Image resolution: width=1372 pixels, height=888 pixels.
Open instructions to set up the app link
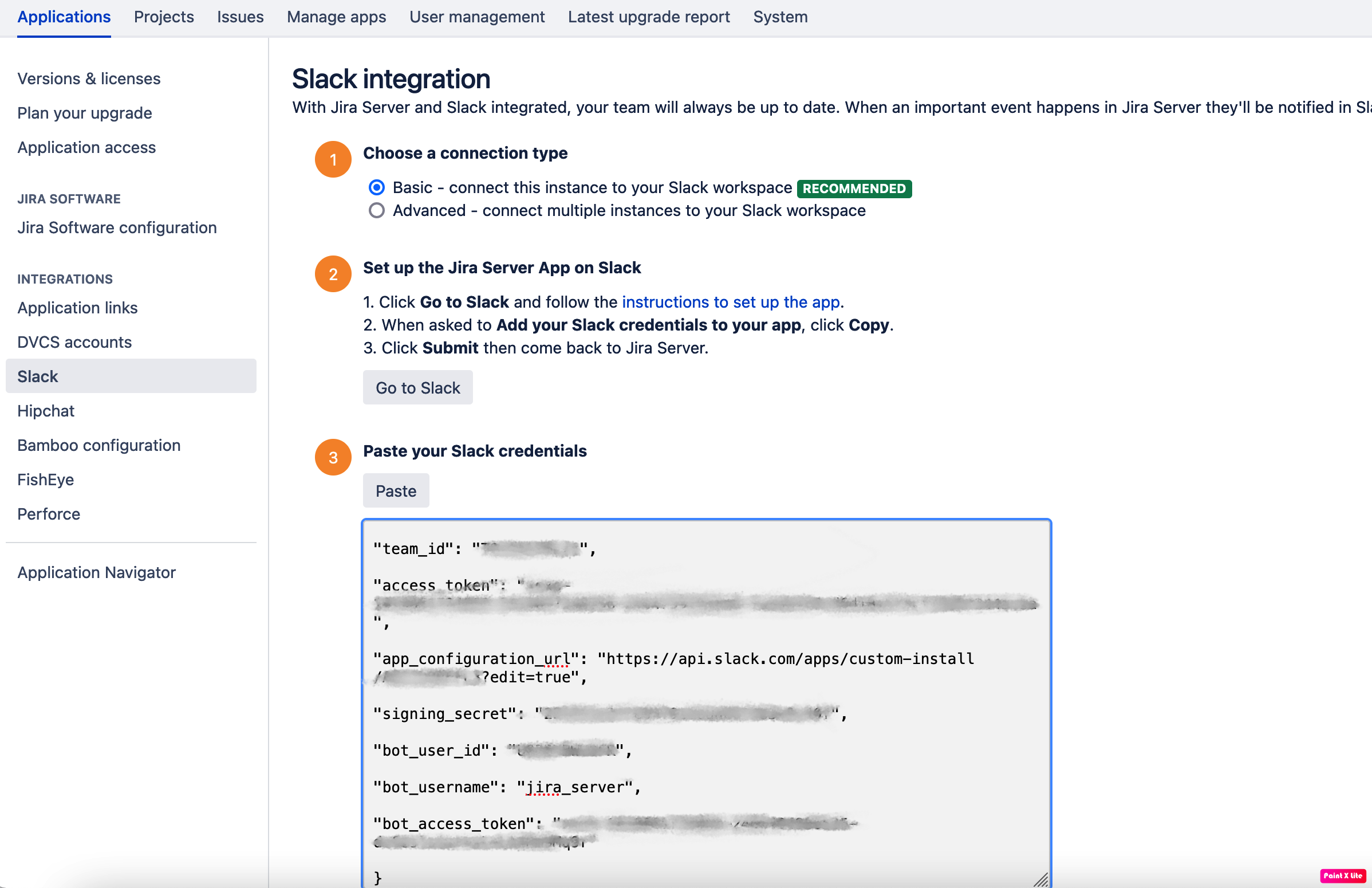[x=730, y=301]
